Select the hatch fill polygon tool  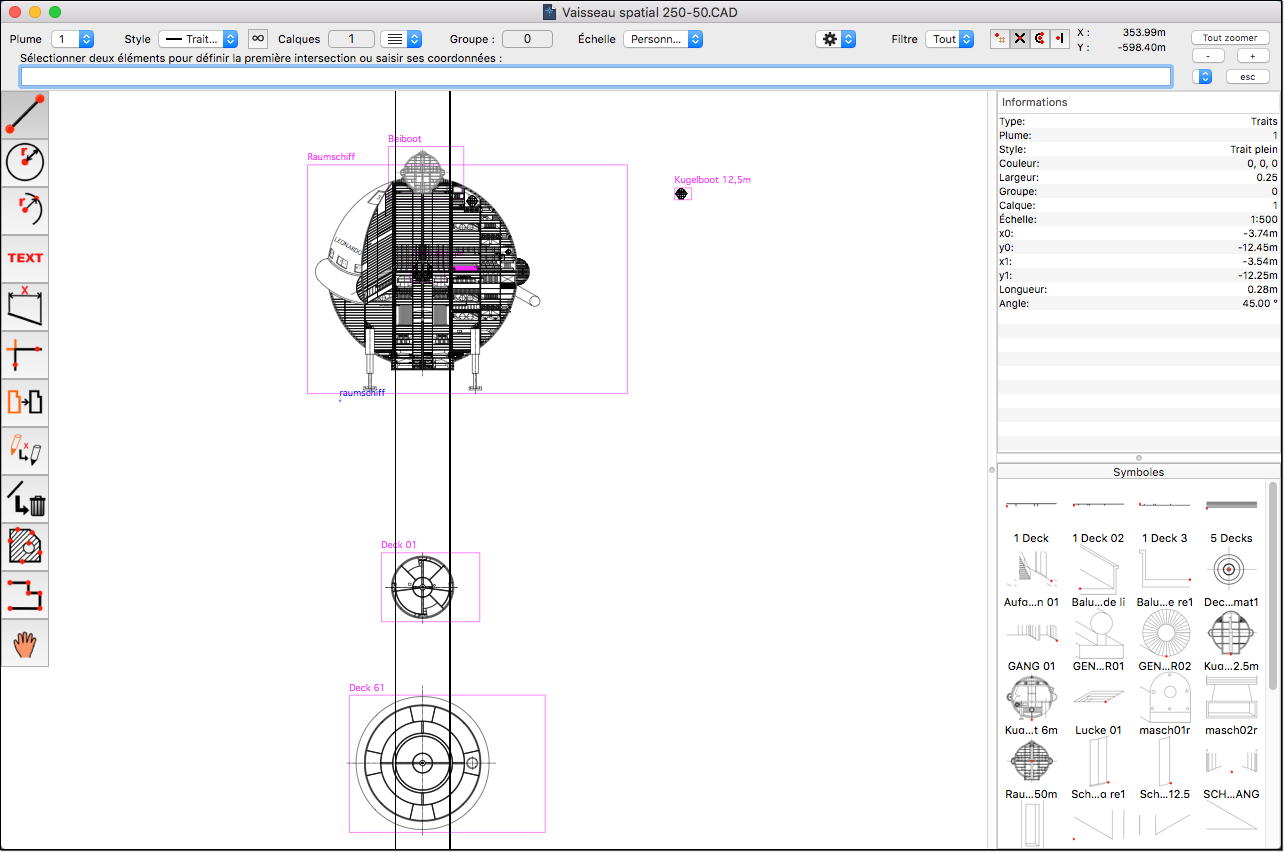click(x=25, y=546)
